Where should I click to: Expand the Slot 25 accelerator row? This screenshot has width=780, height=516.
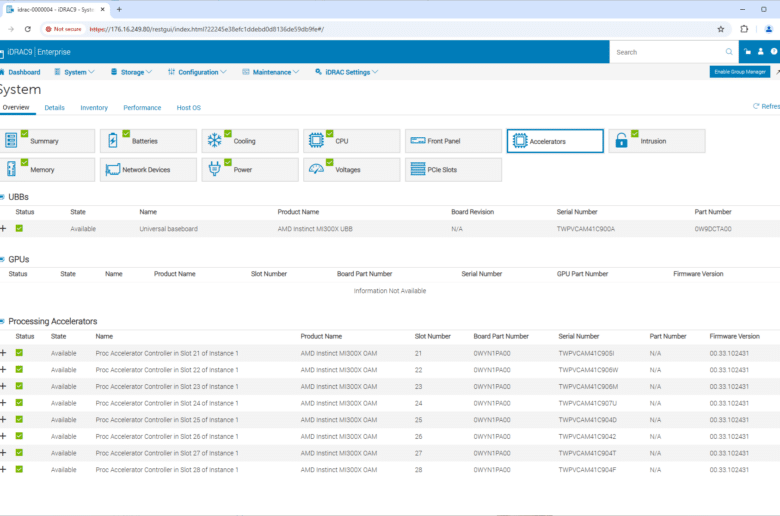[x=3, y=419]
